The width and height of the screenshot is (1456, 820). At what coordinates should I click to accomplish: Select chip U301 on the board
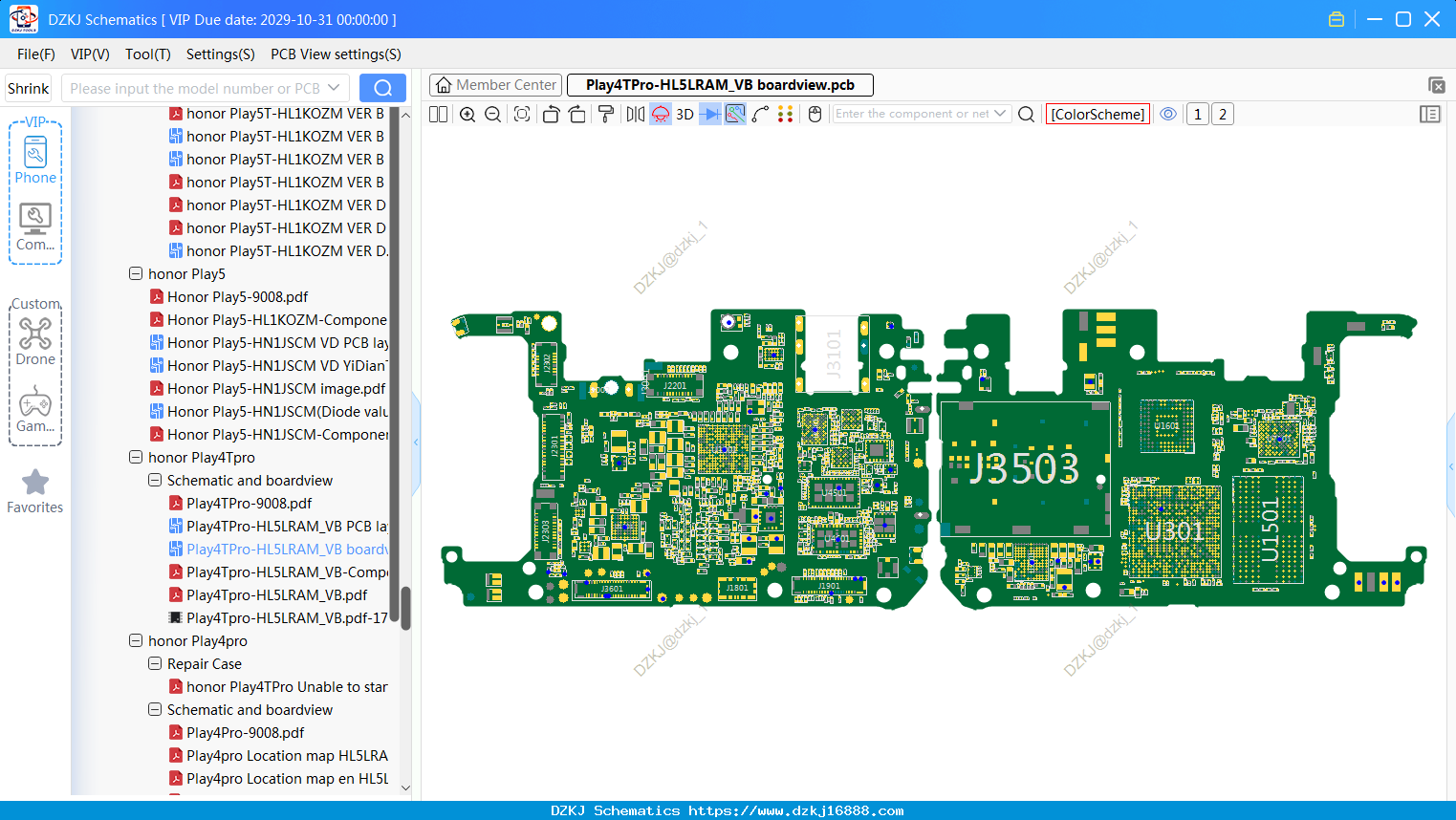pos(1173,531)
